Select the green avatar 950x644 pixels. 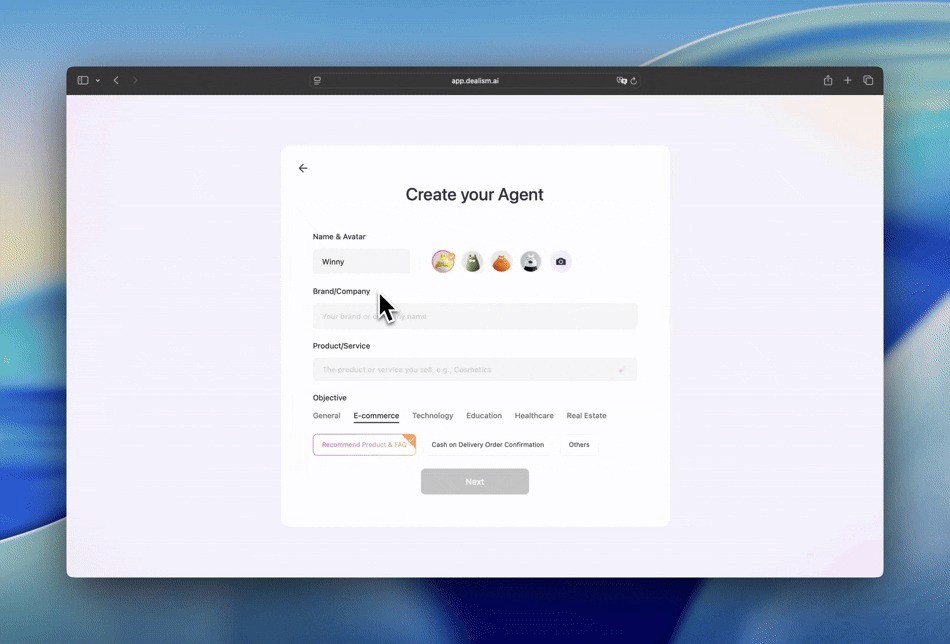tap(473, 262)
